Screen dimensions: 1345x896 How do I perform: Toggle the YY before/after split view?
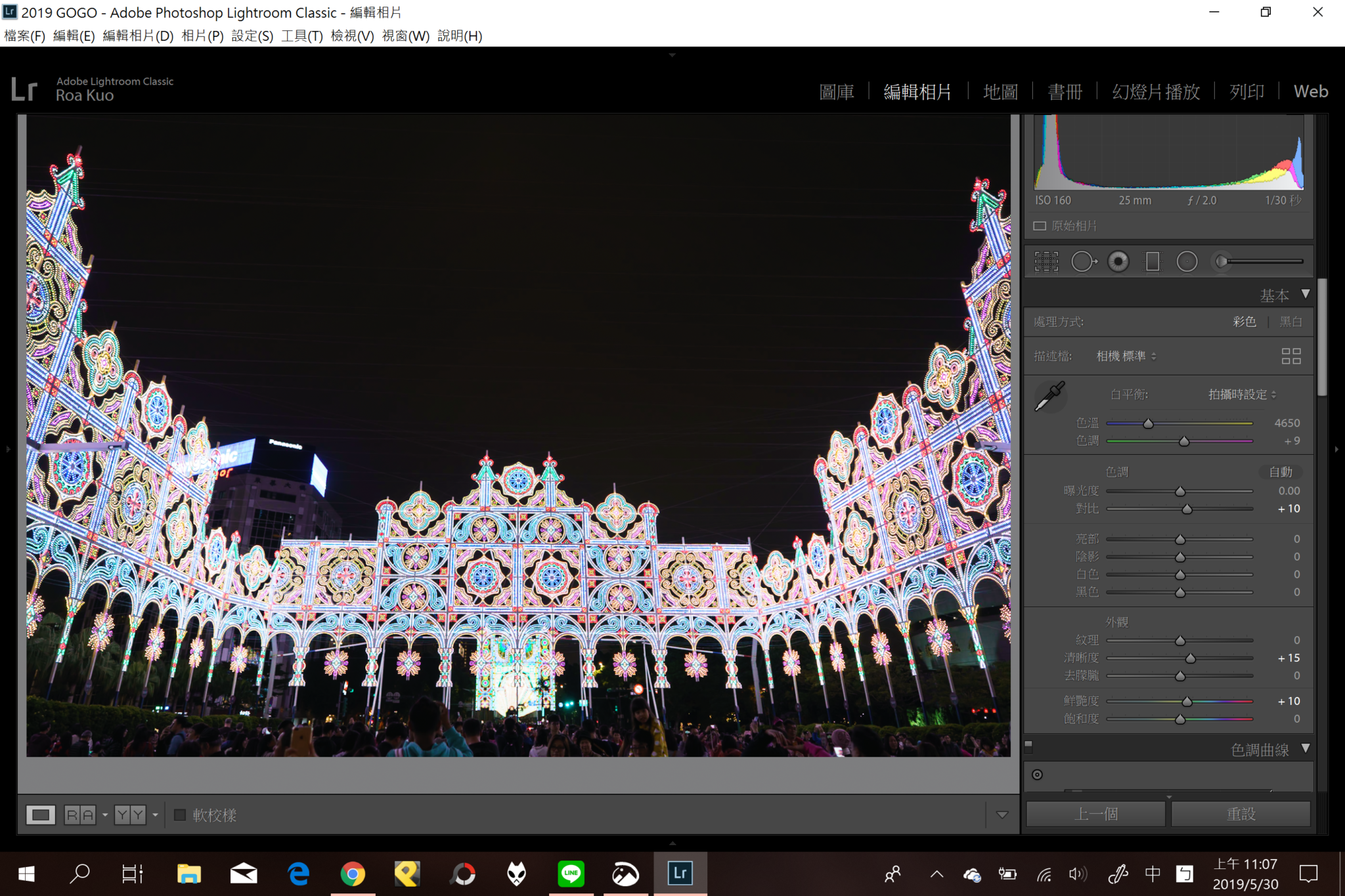tap(130, 815)
